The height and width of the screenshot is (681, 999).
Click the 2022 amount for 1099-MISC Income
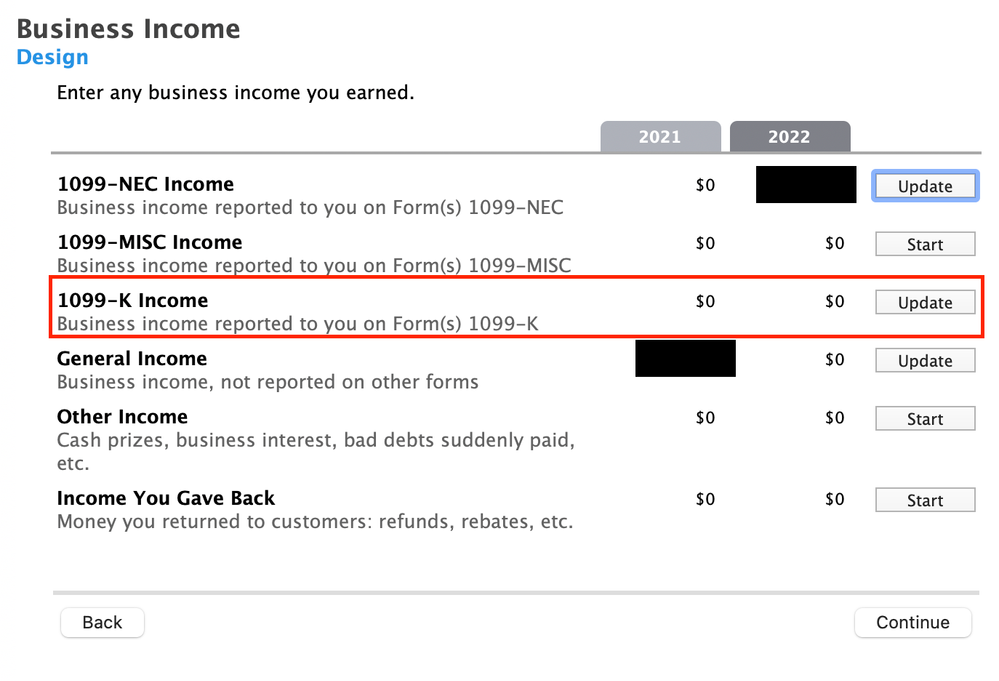click(x=834, y=243)
